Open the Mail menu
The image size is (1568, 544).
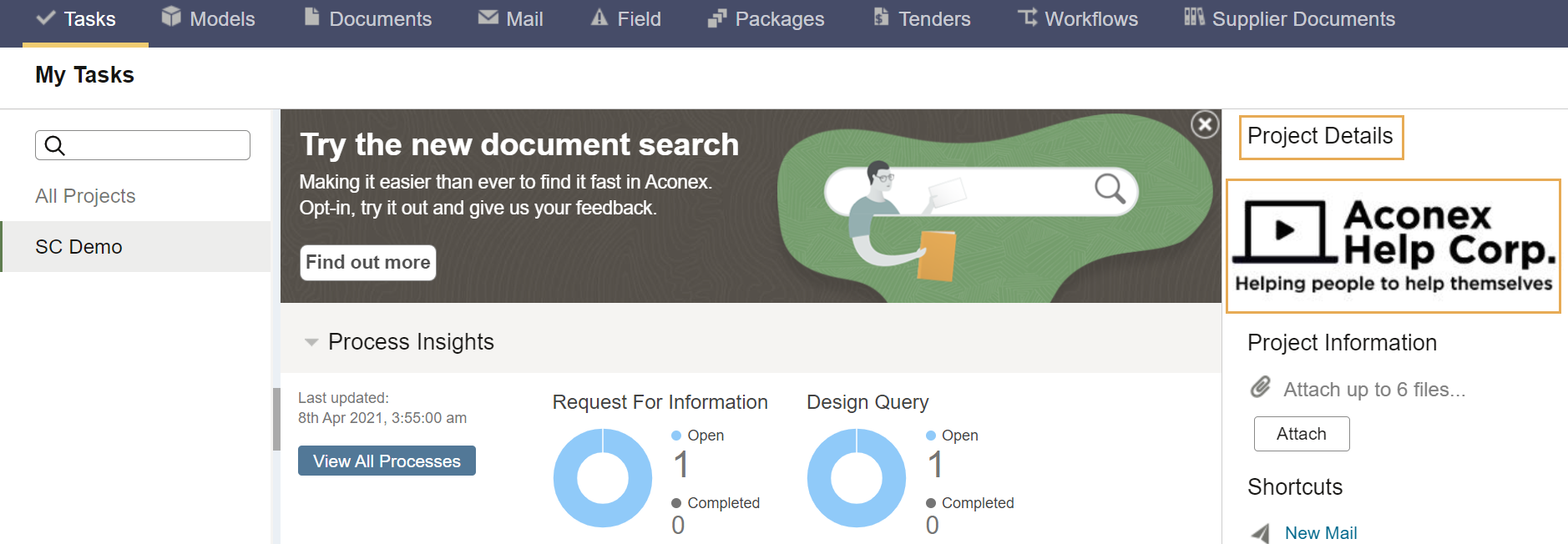coord(510,19)
